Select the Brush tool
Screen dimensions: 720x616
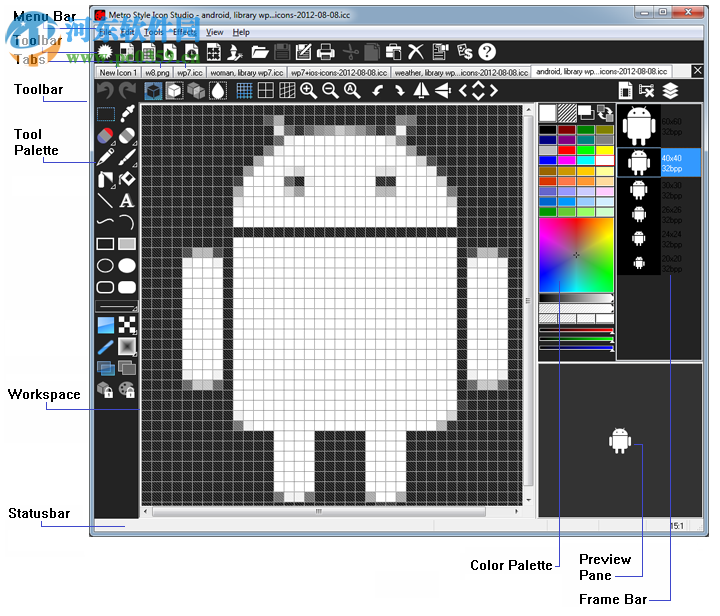pos(127,157)
